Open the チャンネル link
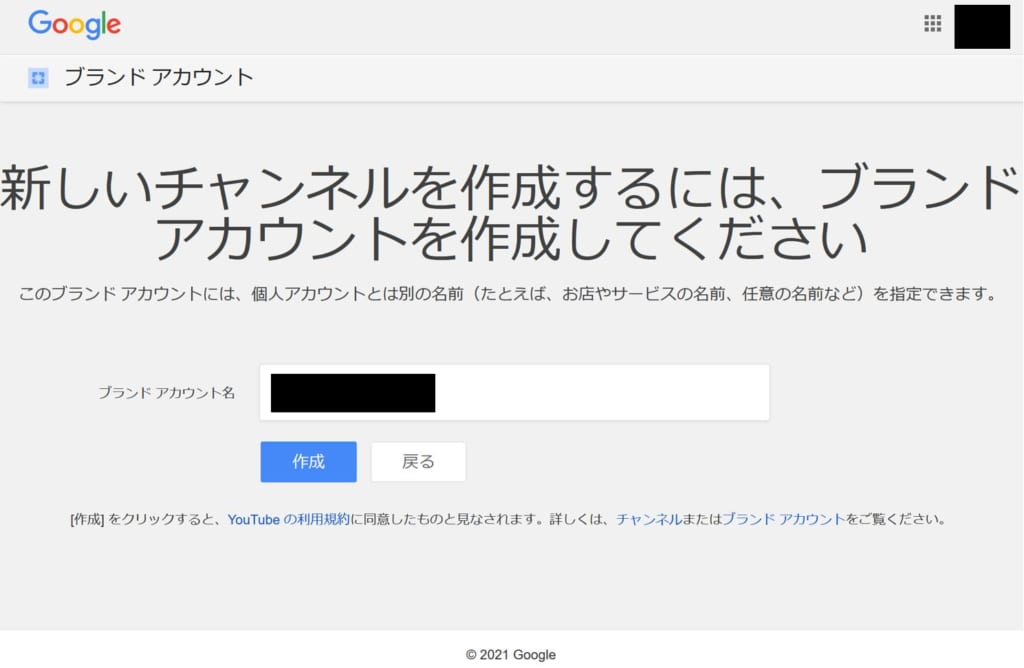1024x668 pixels. [648, 519]
